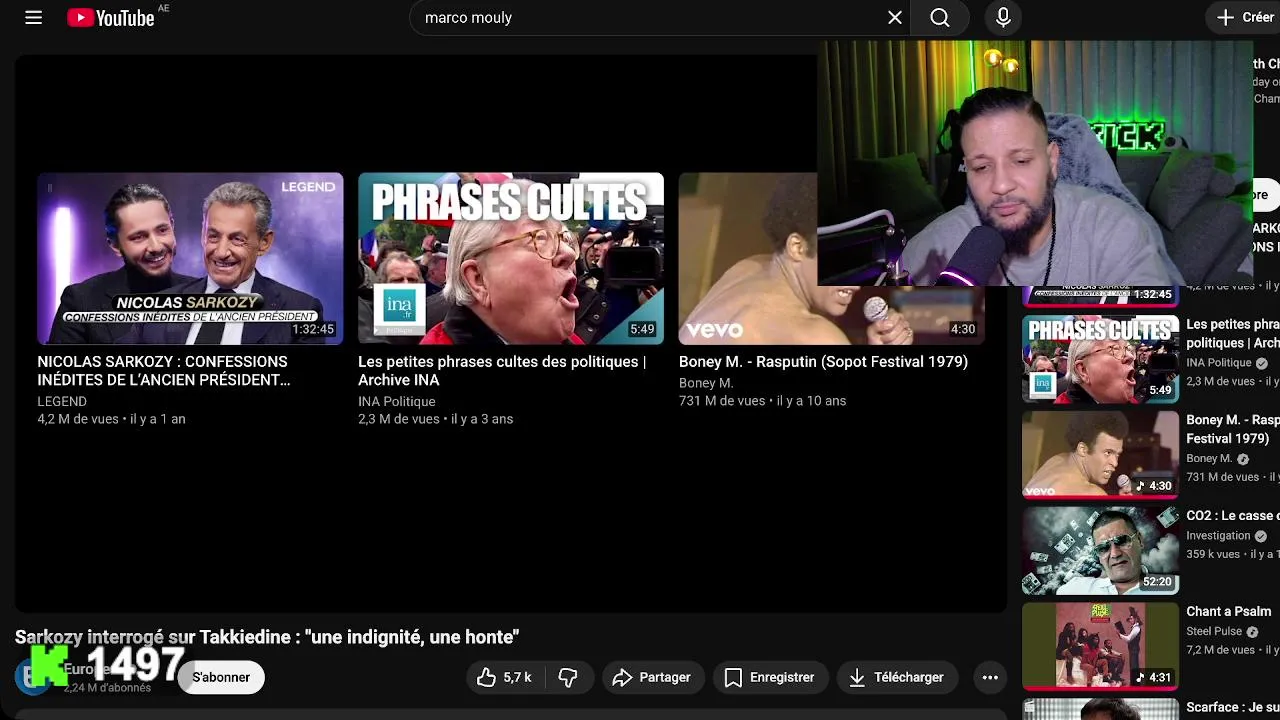Open sidebar Boney M. Rasputin thumbnail
Viewport: 1280px width, 720px height.
point(1100,454)
